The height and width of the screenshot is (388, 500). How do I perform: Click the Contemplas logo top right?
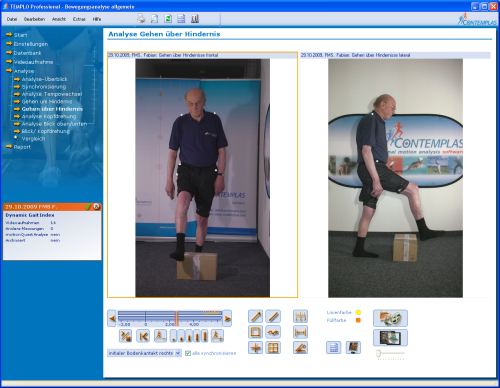coord(477,19)
